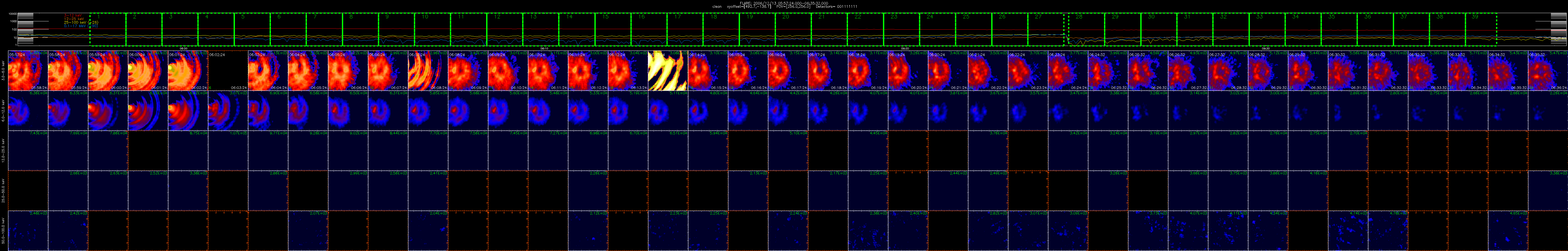This screenshot has width=1568, height=251.
Task: Click the '10000' y-axis label of the light curve
Action: tap(12, 14)
